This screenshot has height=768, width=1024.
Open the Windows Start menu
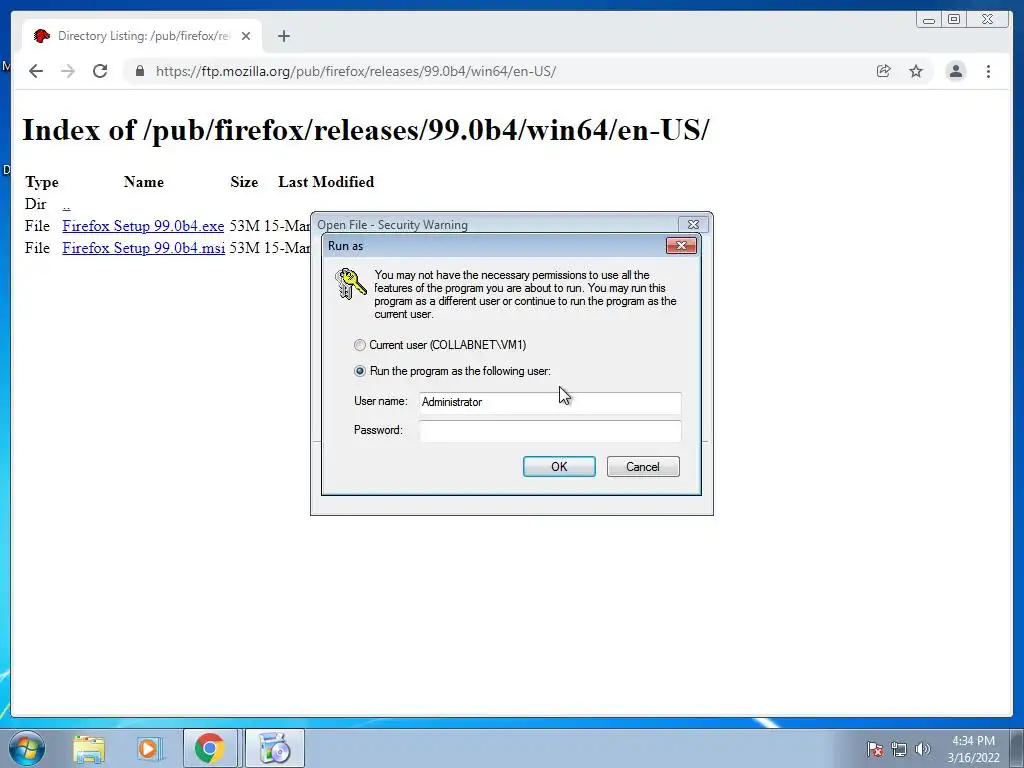tap(27, 748)
